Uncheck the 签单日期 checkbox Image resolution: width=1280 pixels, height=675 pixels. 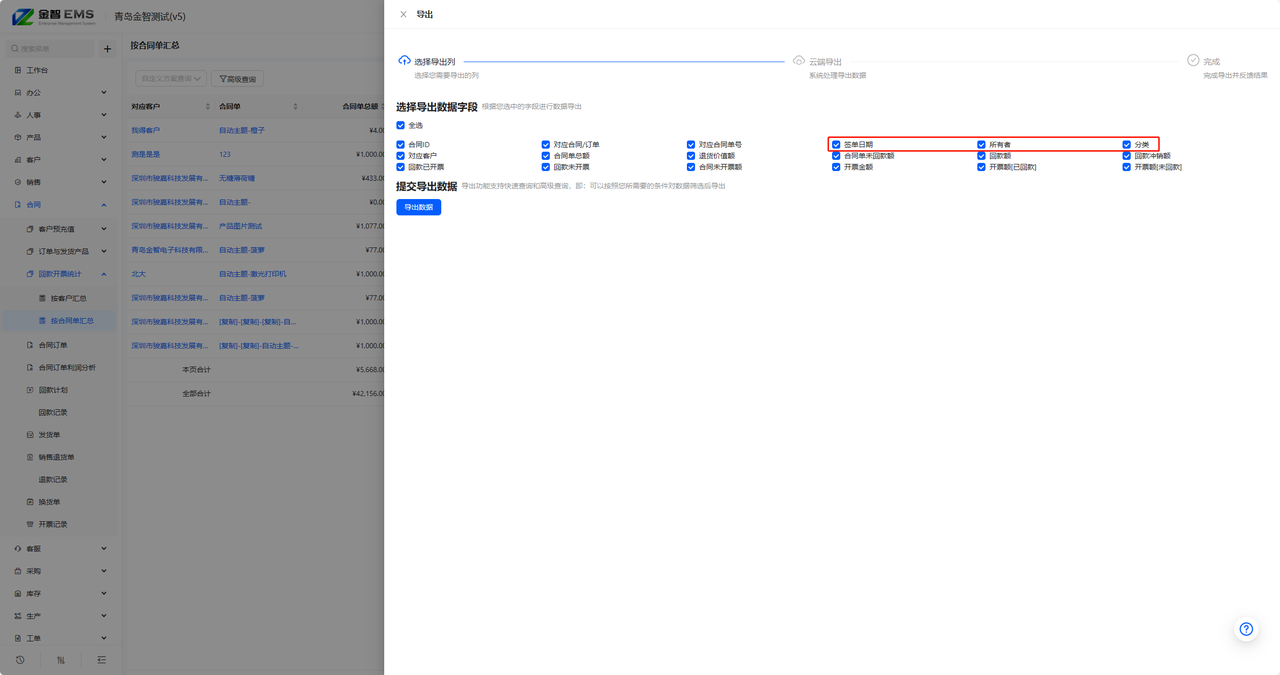click(x=836, y=145)
